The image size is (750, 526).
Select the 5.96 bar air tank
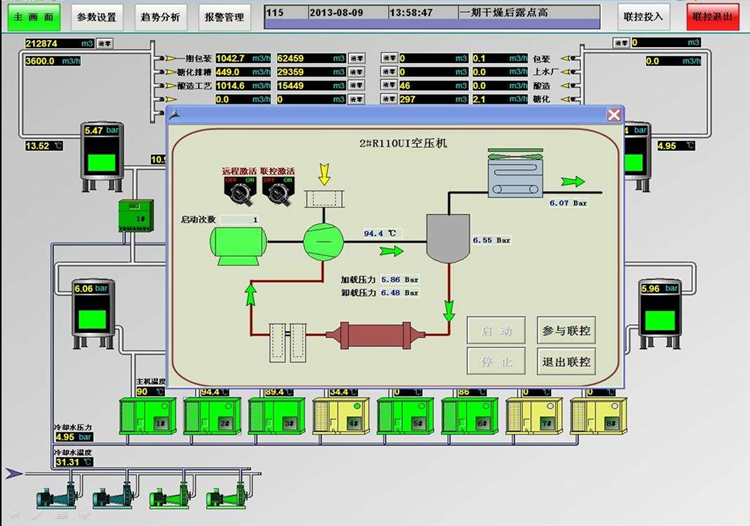pos(660,314)
